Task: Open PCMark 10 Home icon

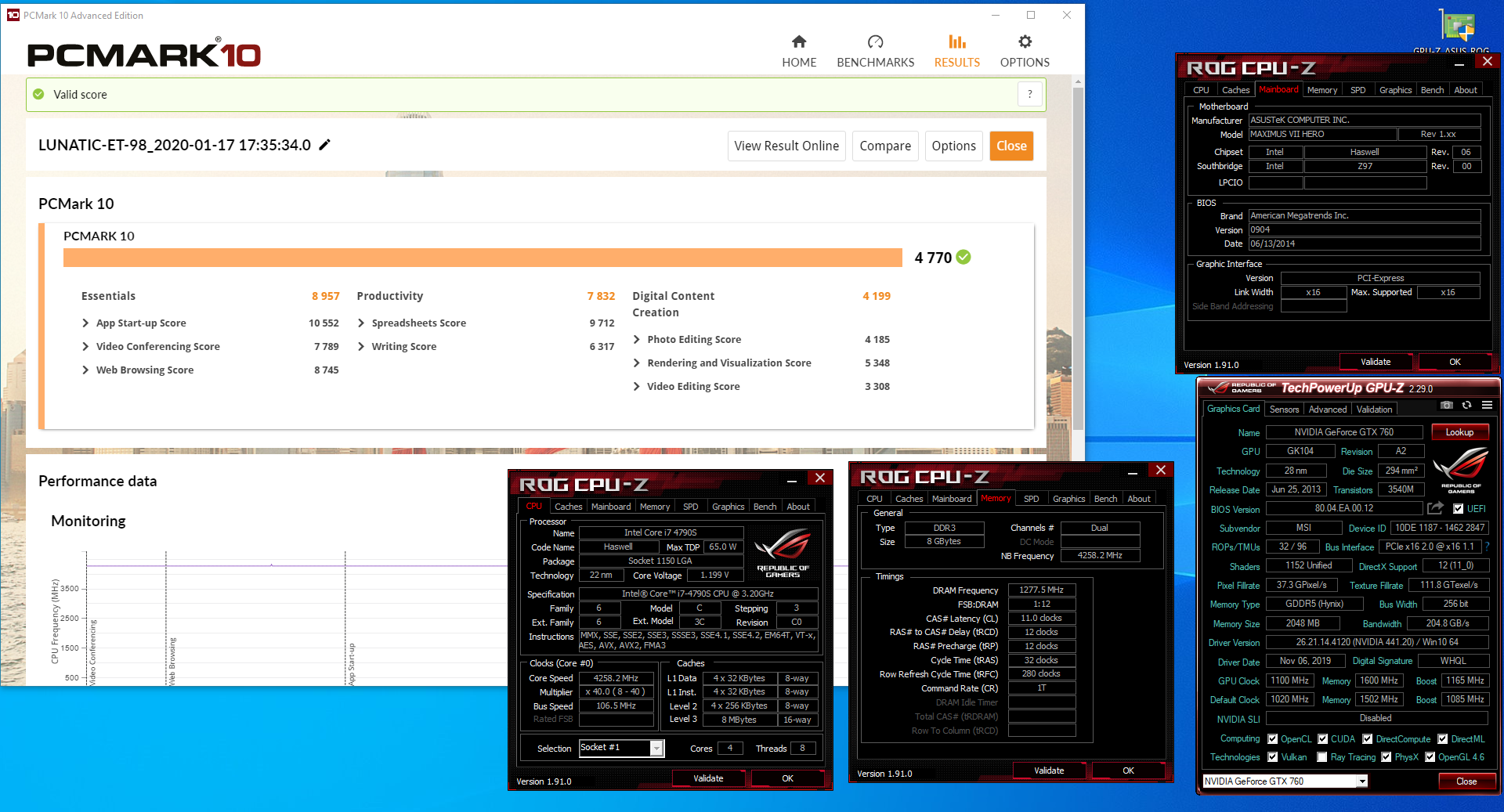Action: [799, 42]
